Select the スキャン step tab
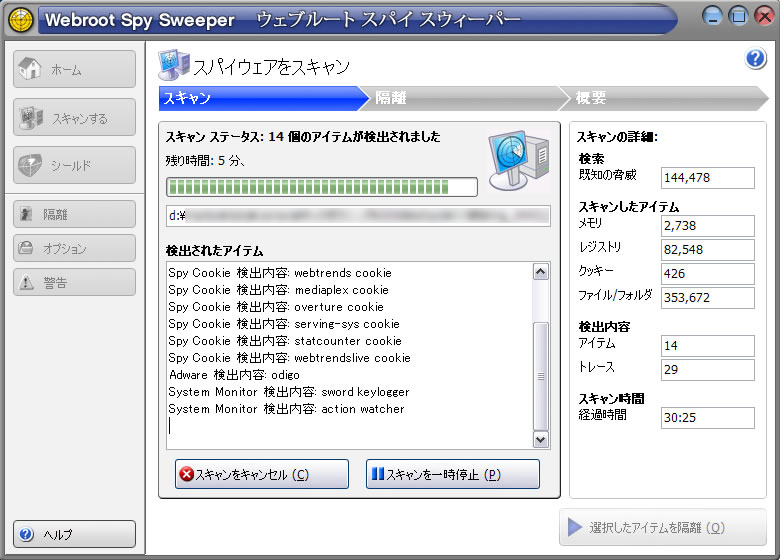 (x=264, y=98)
